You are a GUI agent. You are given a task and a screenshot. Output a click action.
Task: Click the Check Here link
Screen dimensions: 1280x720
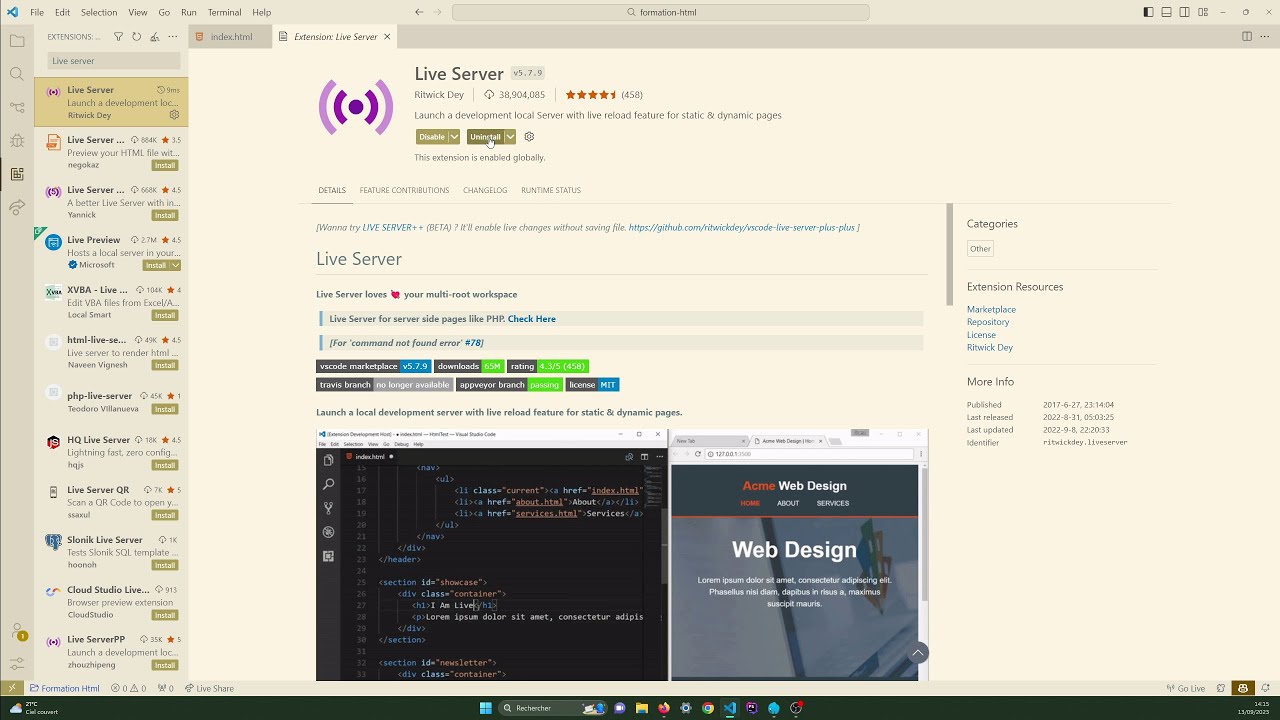point(532,319)
